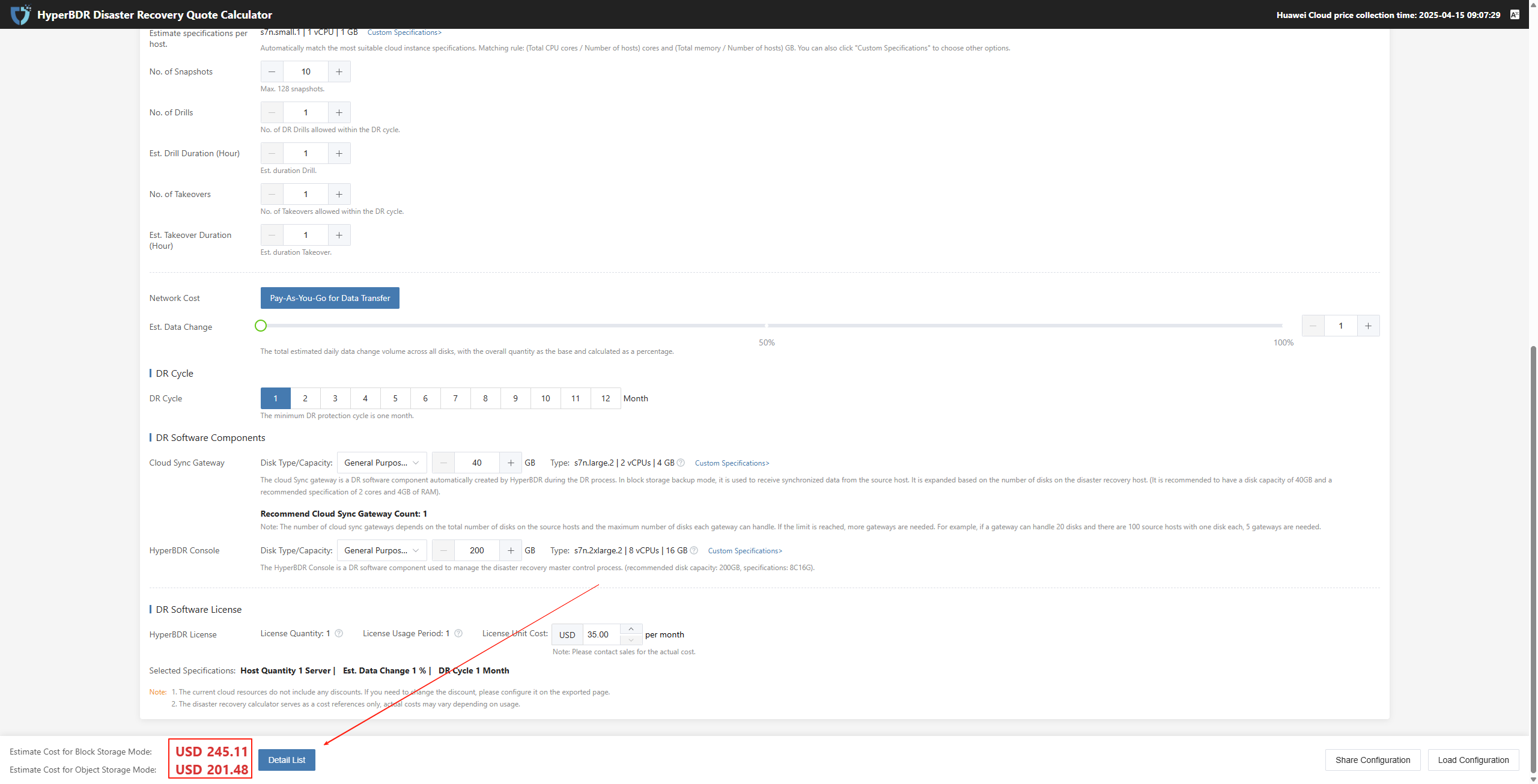This screenshot has width=1538, height=784.
Task: Click the USD 201.48 object storage estimate
Action: [x=211, y=770]
